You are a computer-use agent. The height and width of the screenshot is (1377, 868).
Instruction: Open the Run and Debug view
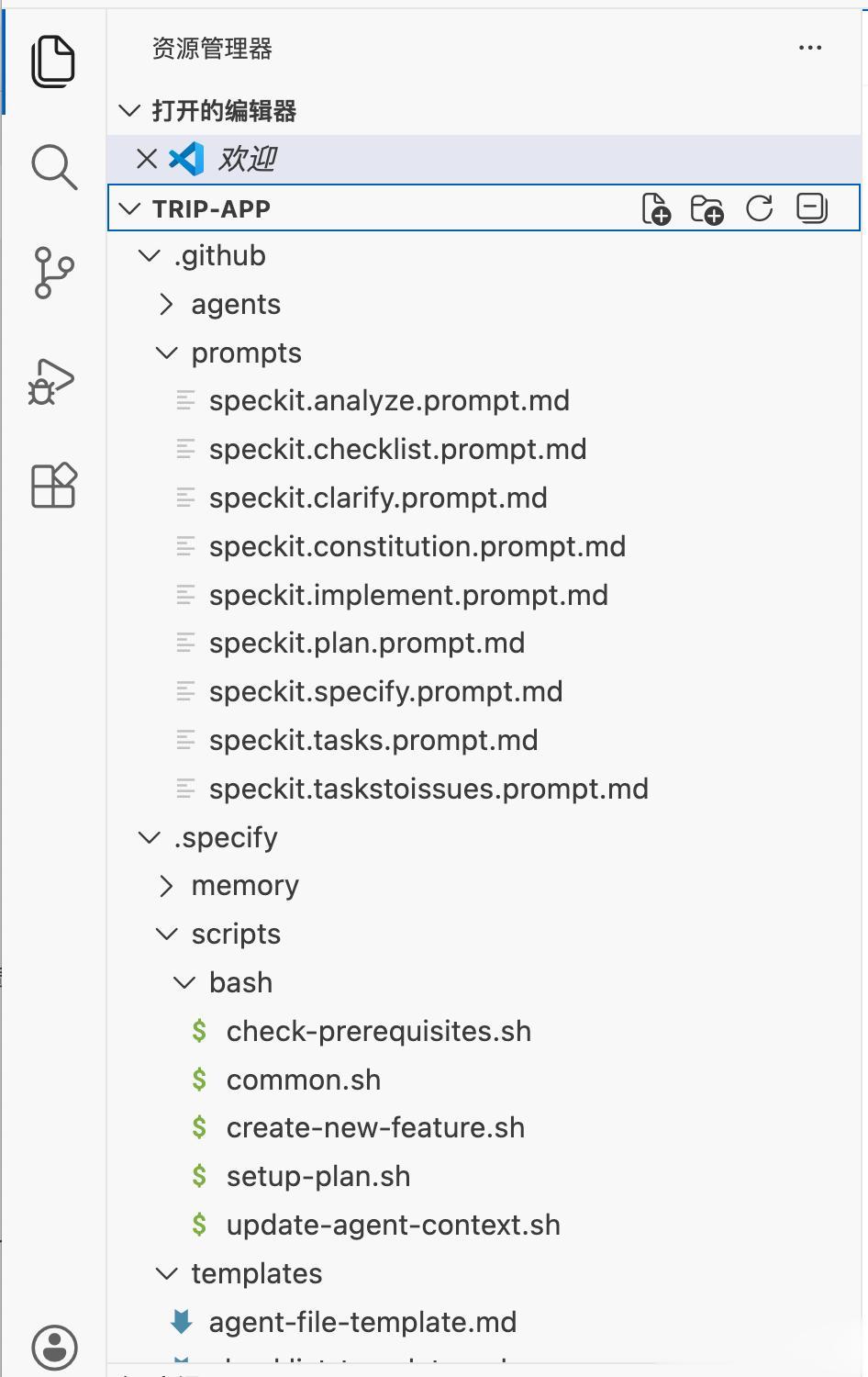coord(52,379)
